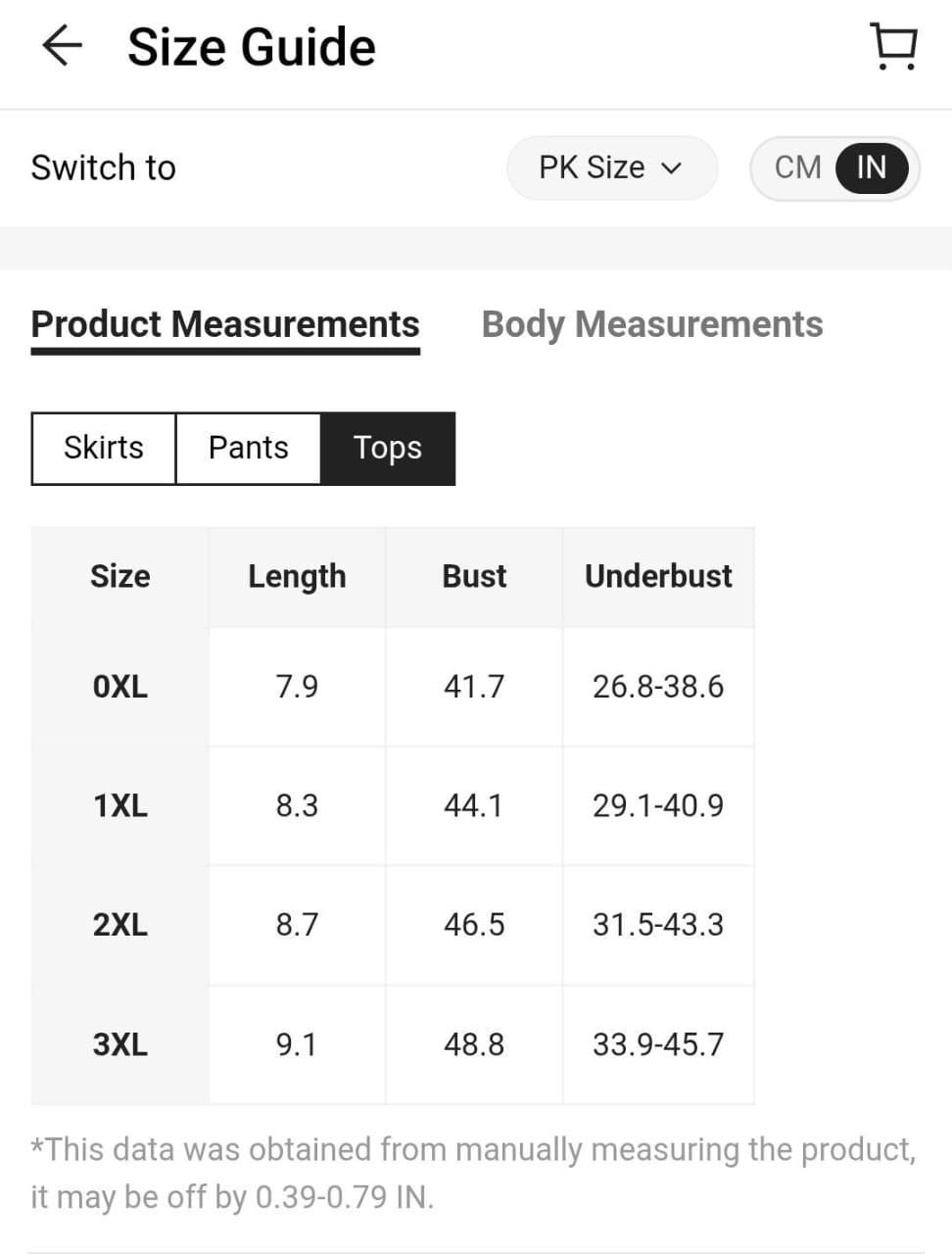Screen dimensions: 952x1254
Task: Click the 0XL size row
Action: 393,687
